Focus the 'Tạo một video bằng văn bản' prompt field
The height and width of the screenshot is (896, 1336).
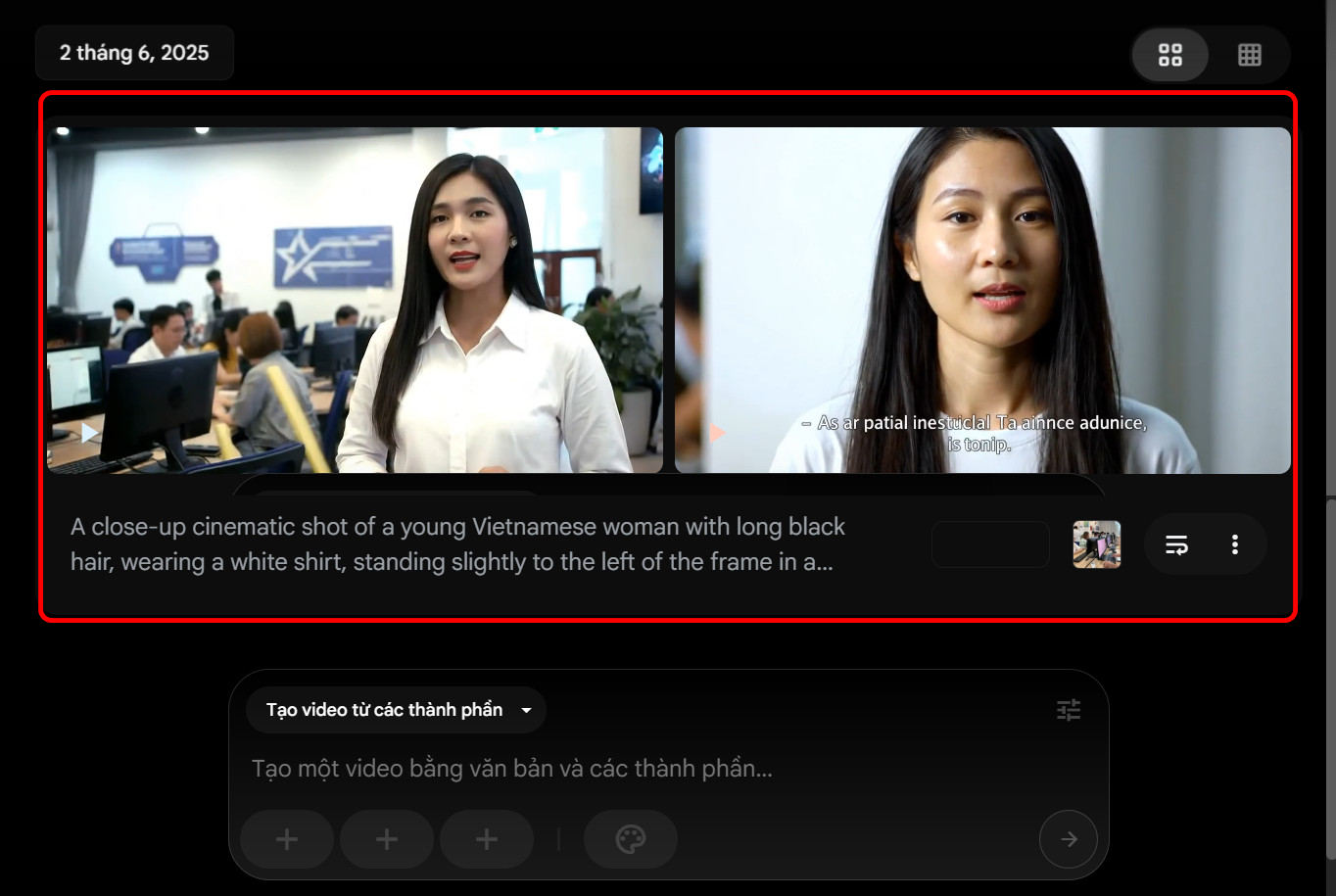pos(588,769)
